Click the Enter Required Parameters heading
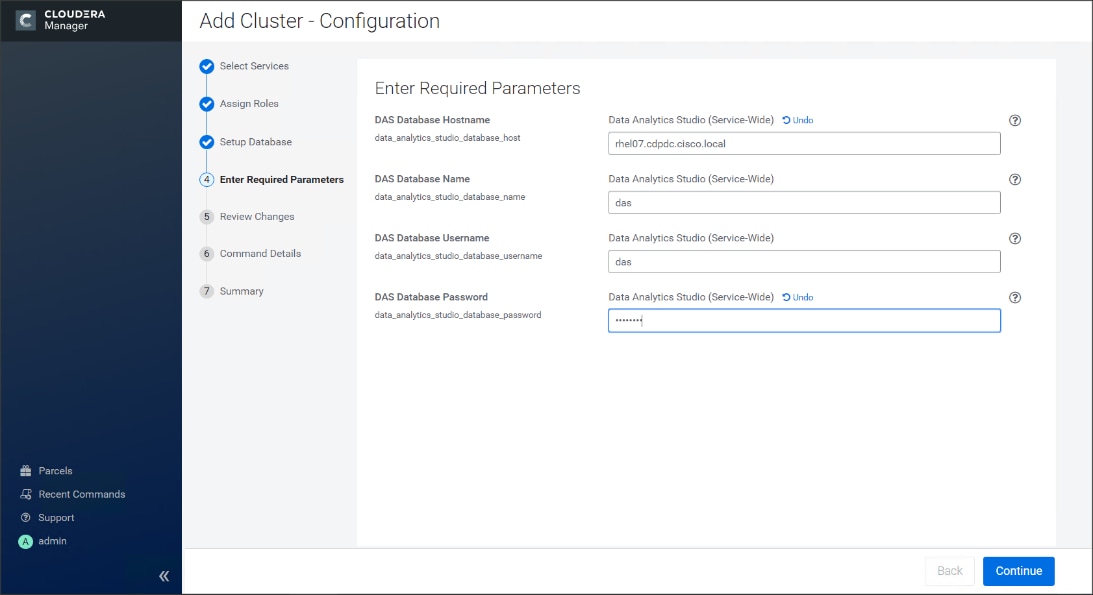 point(477,88)
